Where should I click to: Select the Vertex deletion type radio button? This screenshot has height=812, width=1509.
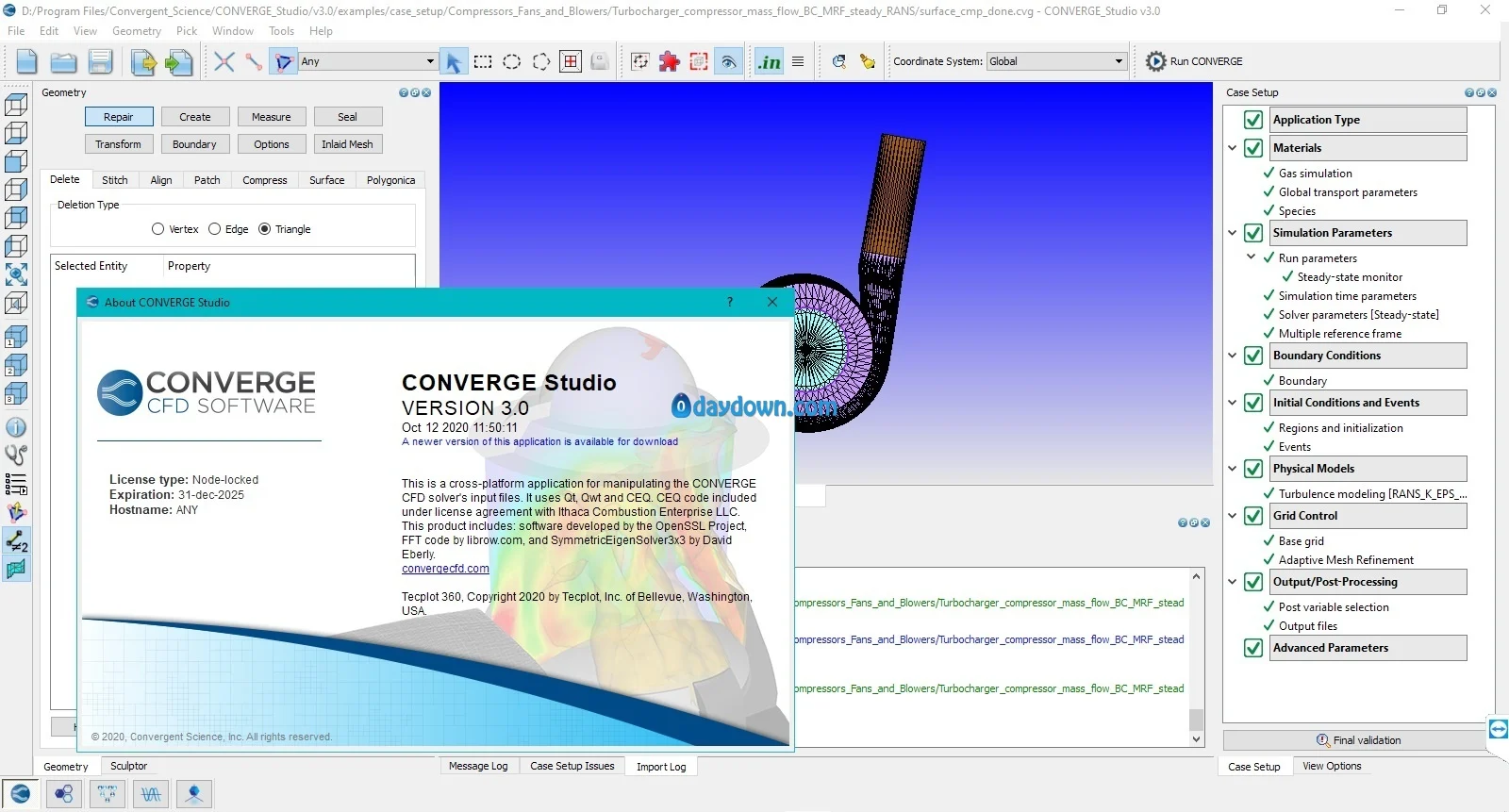pyautogui.click(x=158, y=229)
